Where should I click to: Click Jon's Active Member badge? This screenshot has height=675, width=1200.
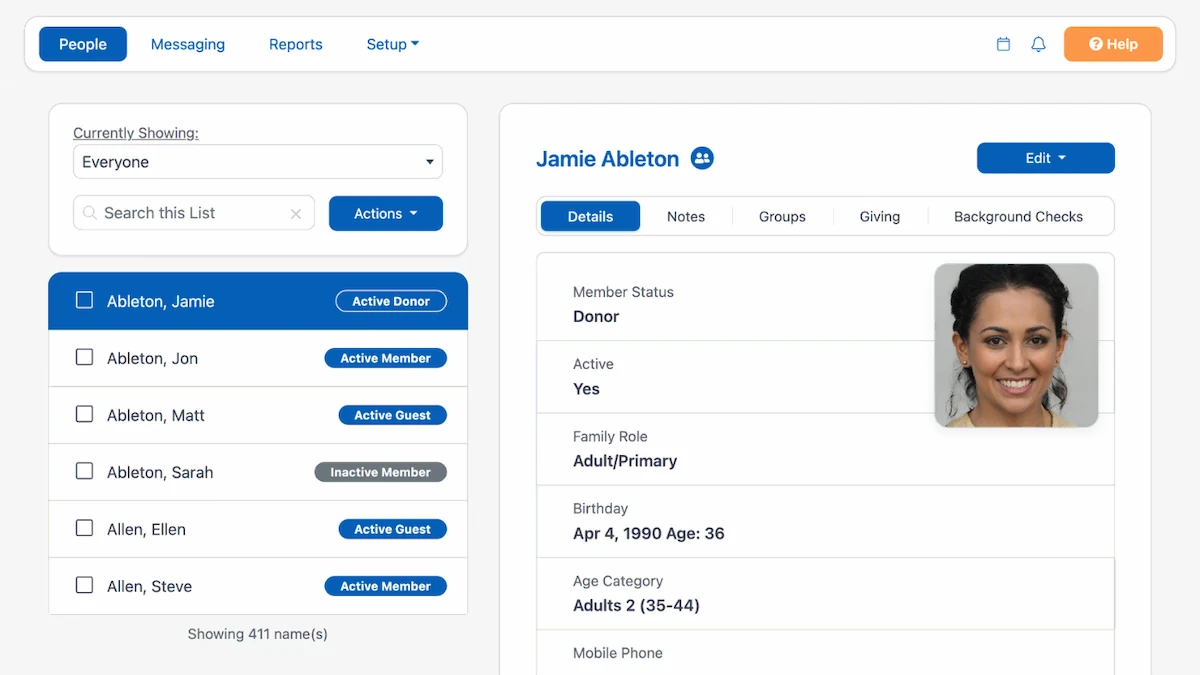pyautogui.click(x=386, y=358)
